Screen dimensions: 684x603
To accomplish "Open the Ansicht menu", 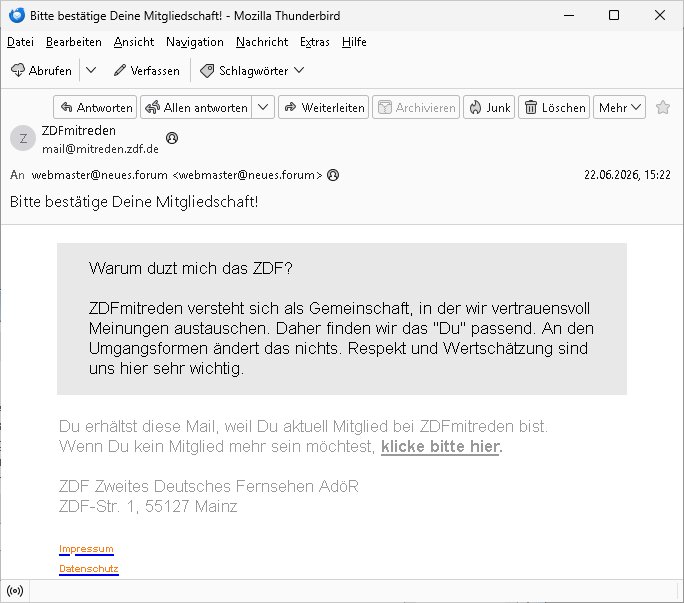I will click(134, 42).
